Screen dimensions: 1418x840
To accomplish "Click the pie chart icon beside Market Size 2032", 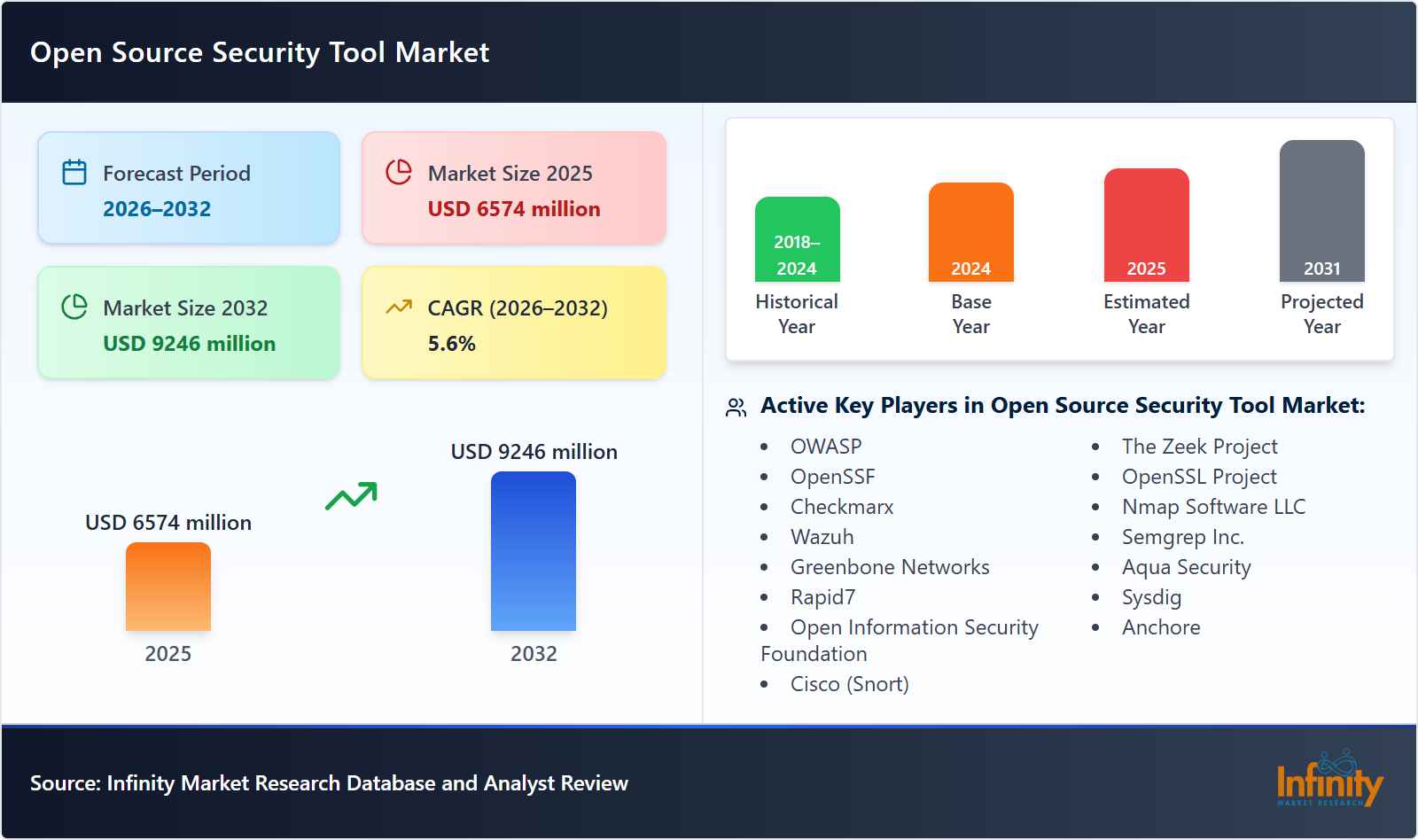I will [x=74, y=307].
